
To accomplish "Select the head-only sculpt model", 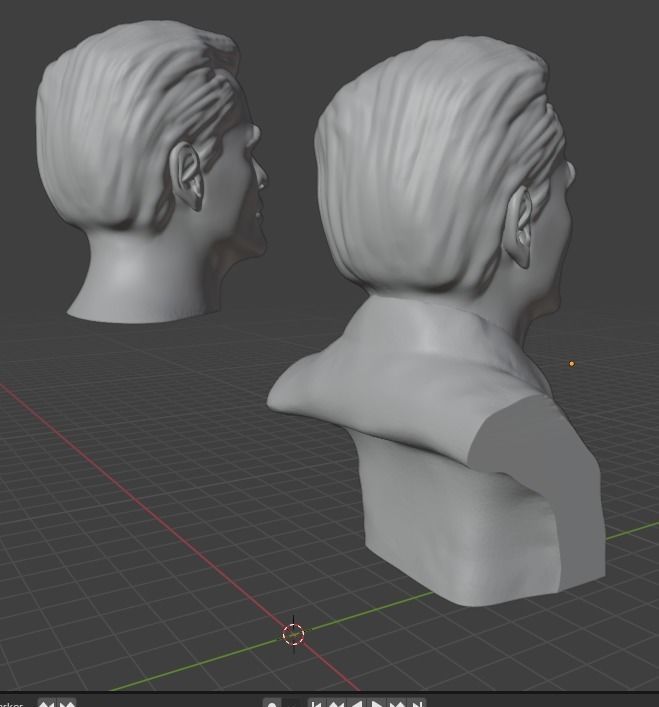I will coord(149,171).
